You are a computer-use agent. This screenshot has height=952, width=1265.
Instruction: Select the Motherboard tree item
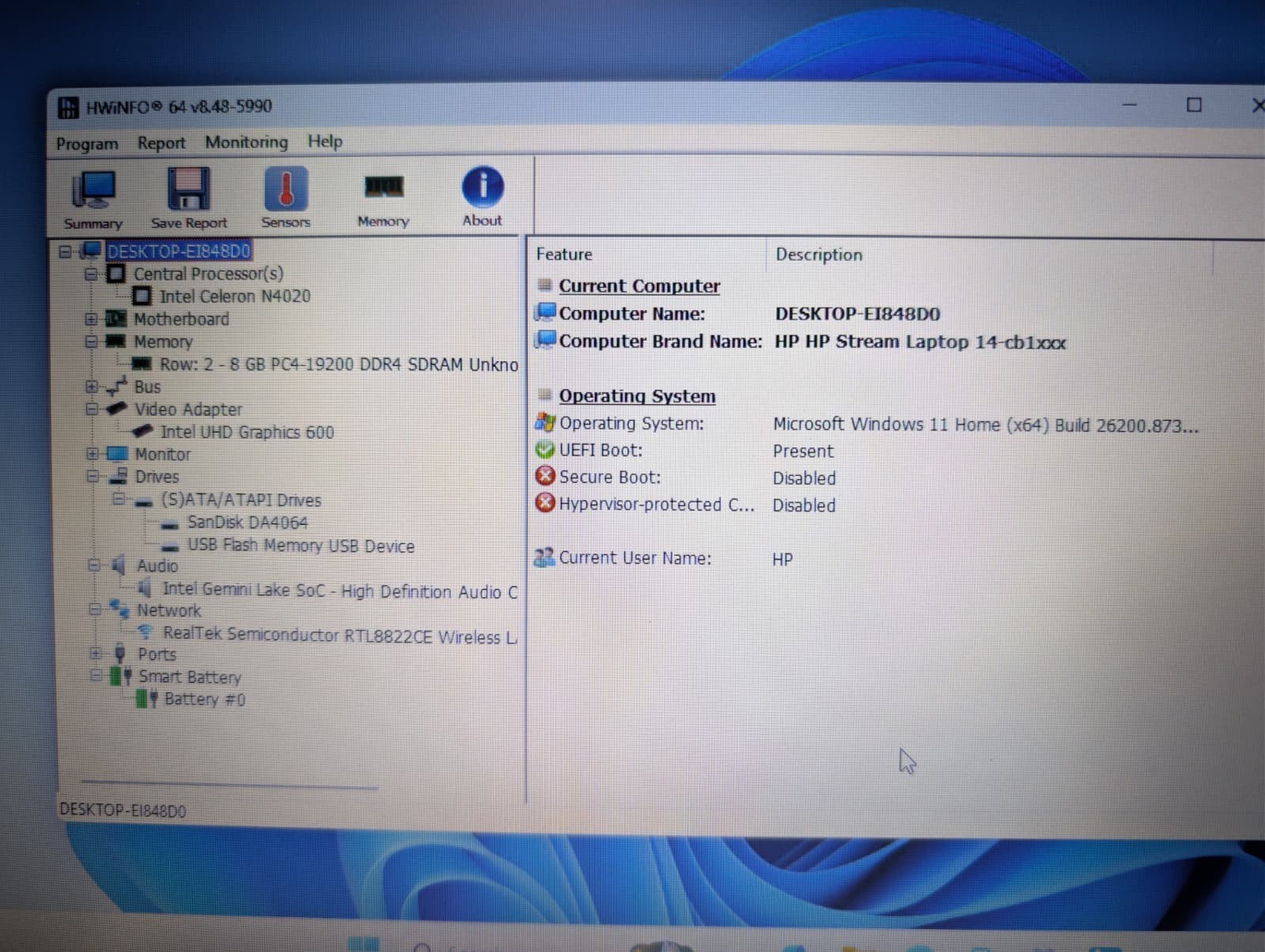coord(181,319)
